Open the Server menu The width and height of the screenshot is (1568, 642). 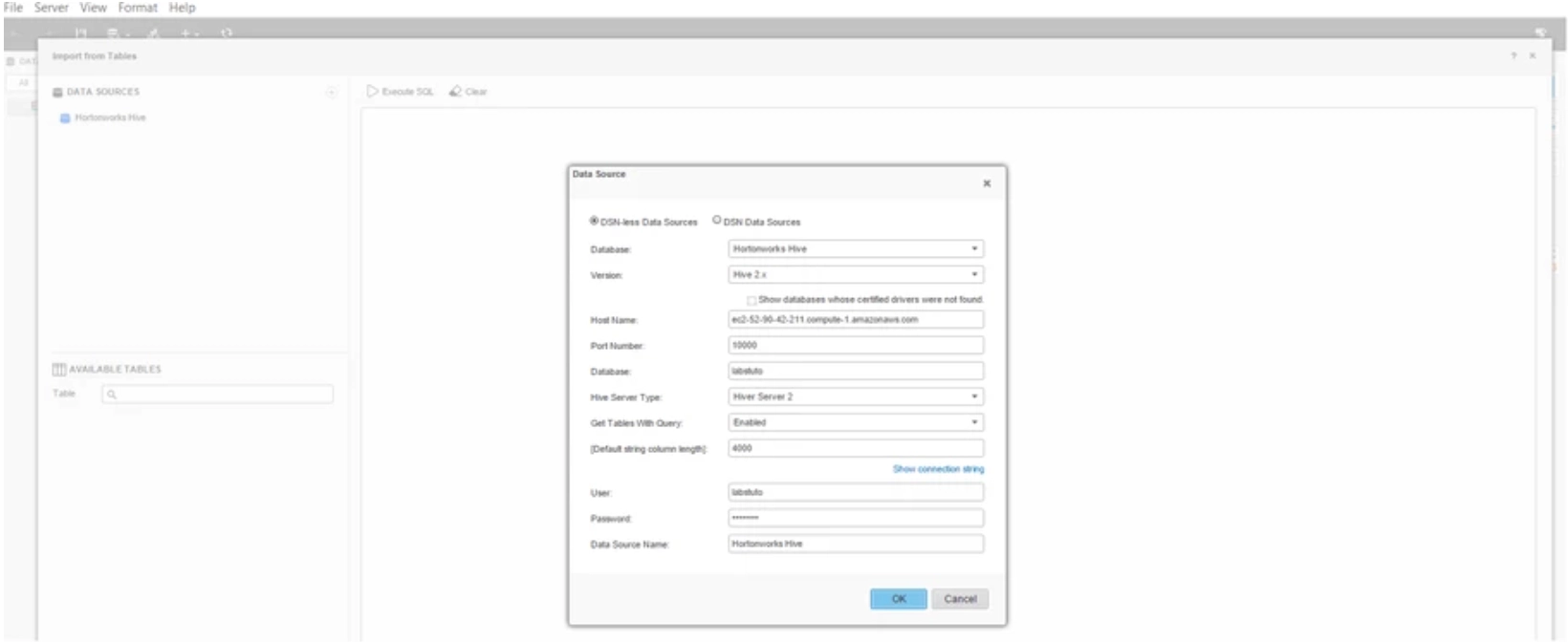tap(52, 8)
